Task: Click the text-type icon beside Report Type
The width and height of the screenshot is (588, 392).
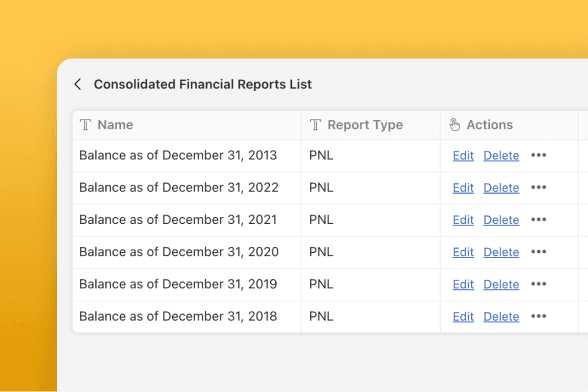Action: click(316, 125)
